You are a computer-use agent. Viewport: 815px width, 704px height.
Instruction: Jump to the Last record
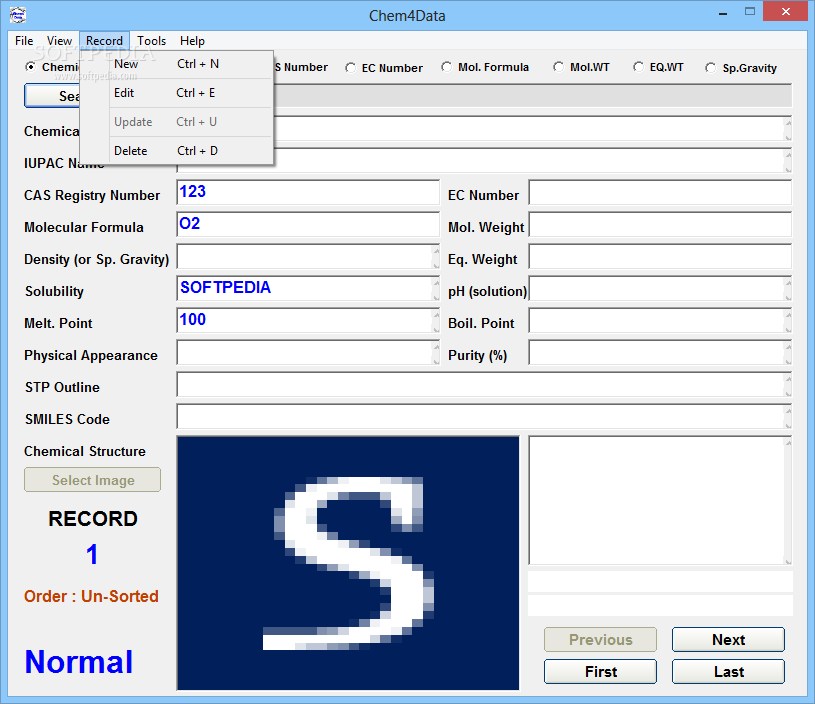(728, 671)
